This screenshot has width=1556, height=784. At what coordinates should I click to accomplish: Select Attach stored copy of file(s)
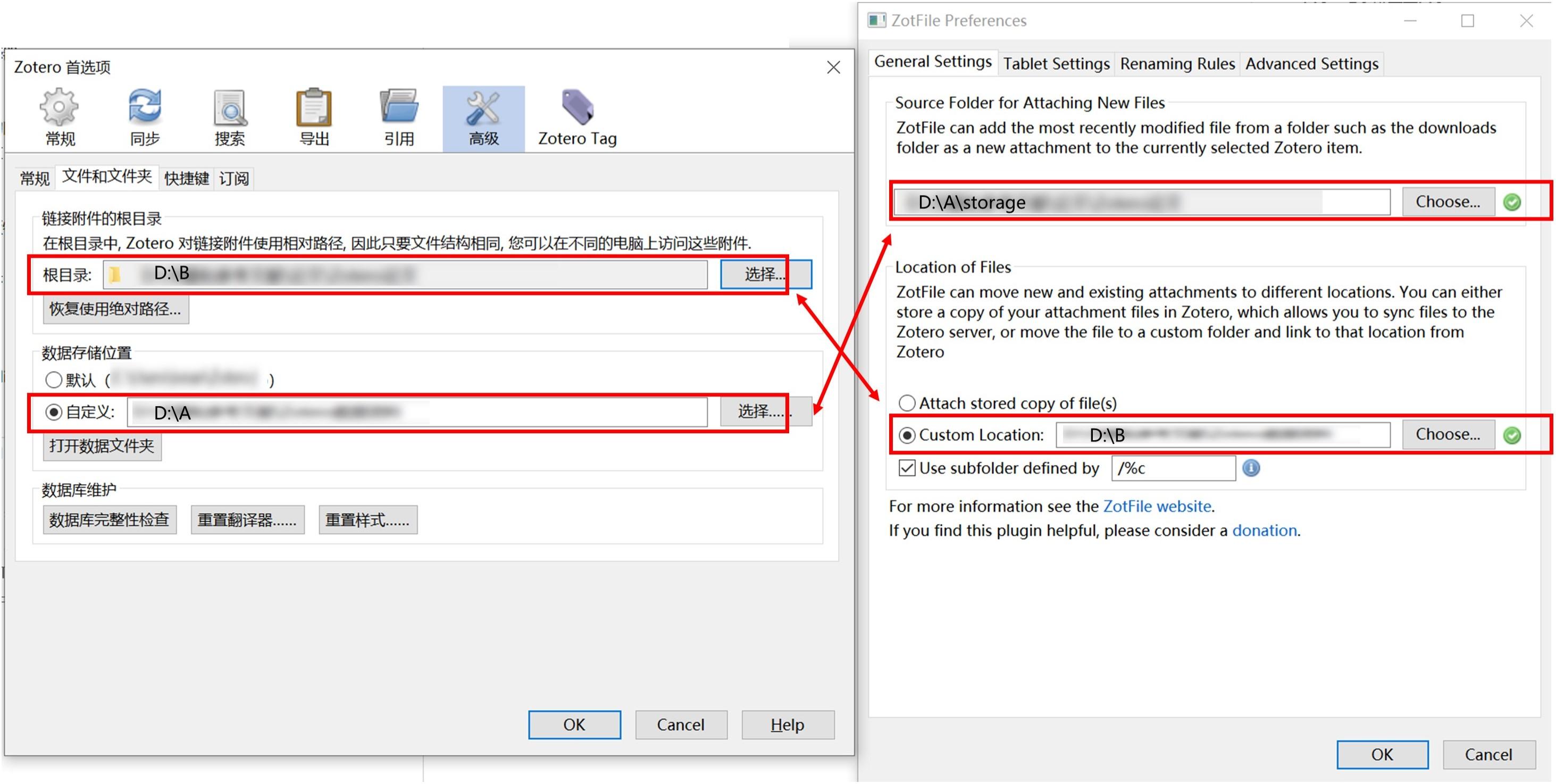pos(907,403)
